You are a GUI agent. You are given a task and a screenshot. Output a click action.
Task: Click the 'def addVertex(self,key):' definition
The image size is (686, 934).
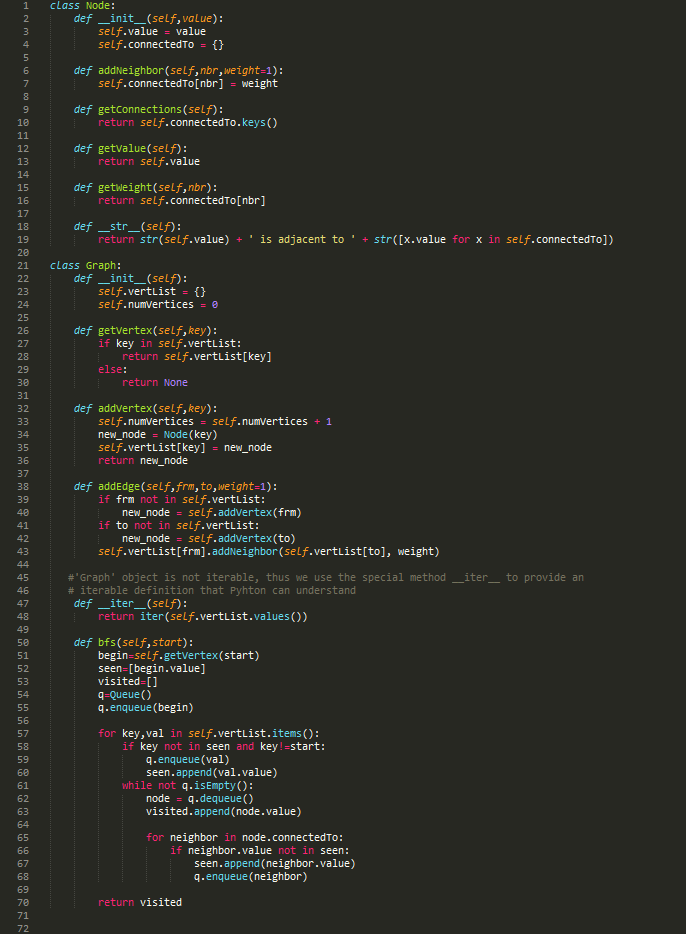[146, 409]
